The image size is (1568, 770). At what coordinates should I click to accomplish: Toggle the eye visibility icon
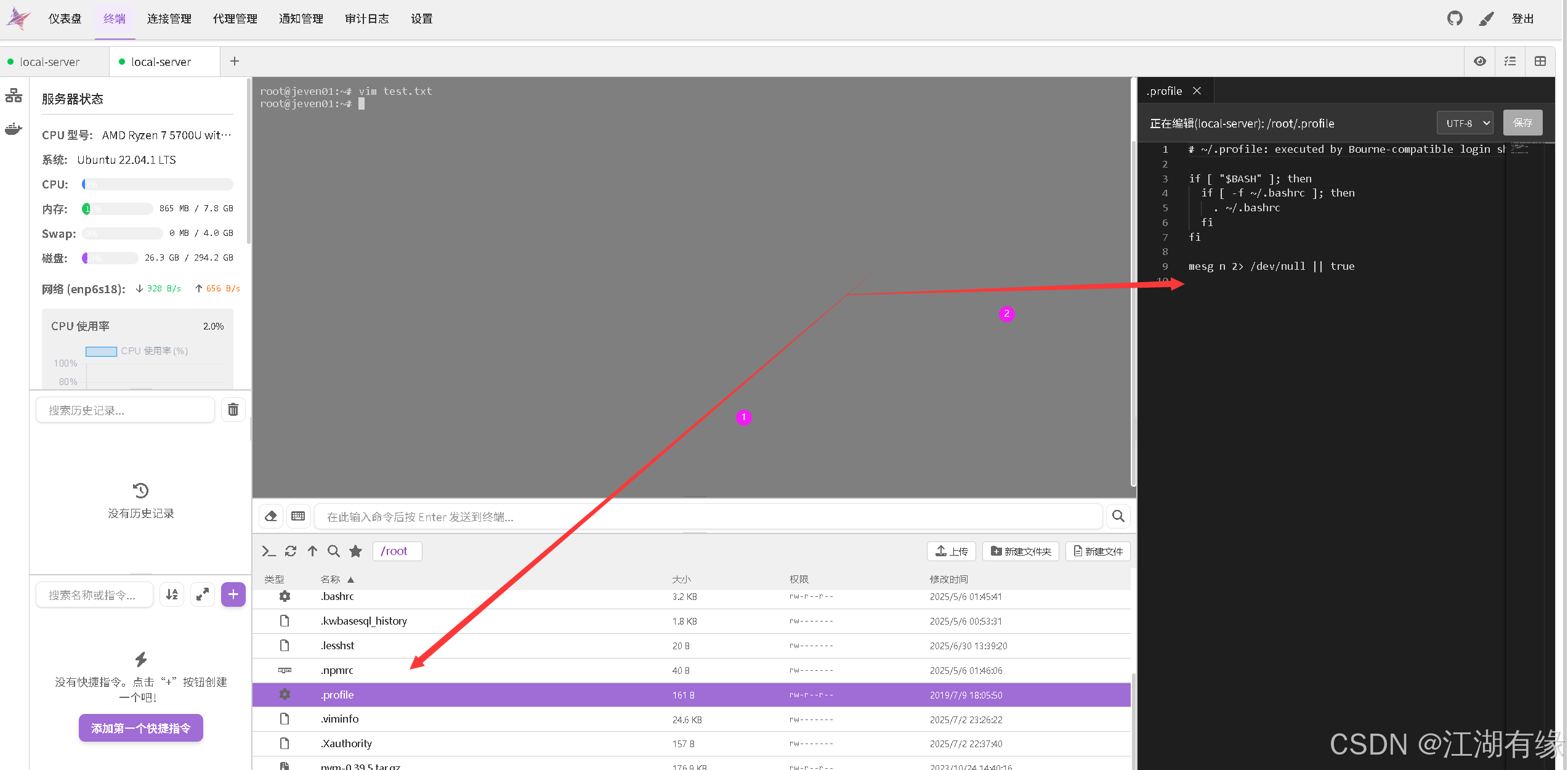[x=1480, y=61]
